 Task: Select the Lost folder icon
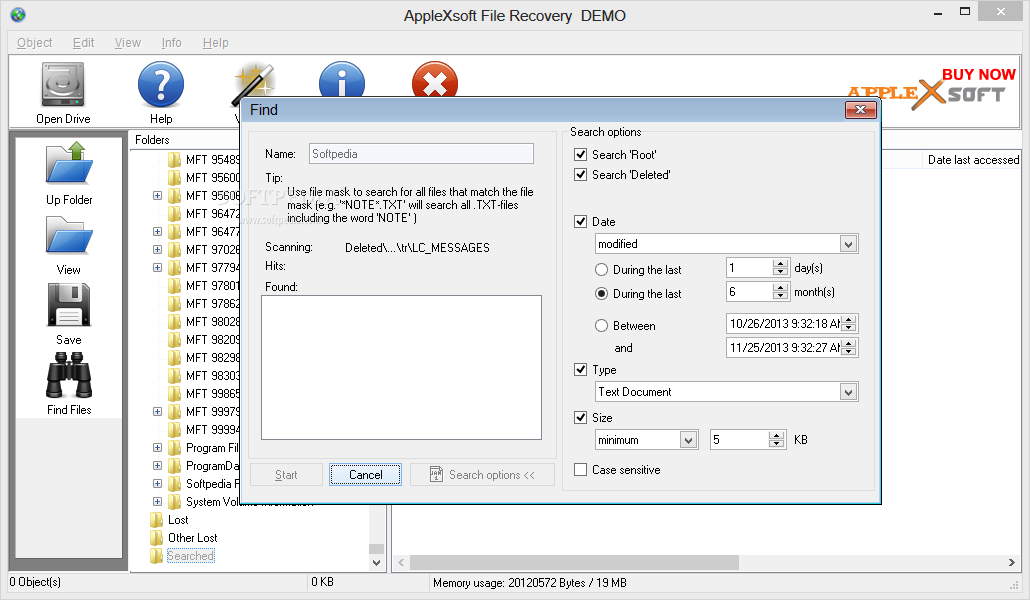click(156, 520)
